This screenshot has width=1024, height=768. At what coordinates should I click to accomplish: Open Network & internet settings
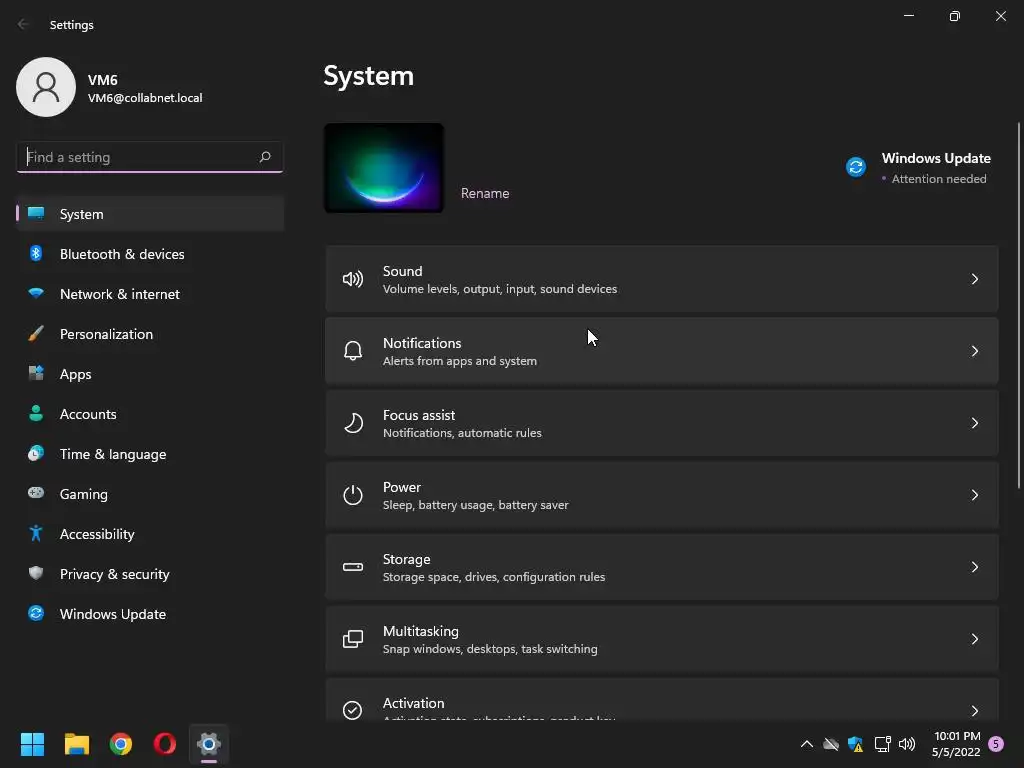150,294
